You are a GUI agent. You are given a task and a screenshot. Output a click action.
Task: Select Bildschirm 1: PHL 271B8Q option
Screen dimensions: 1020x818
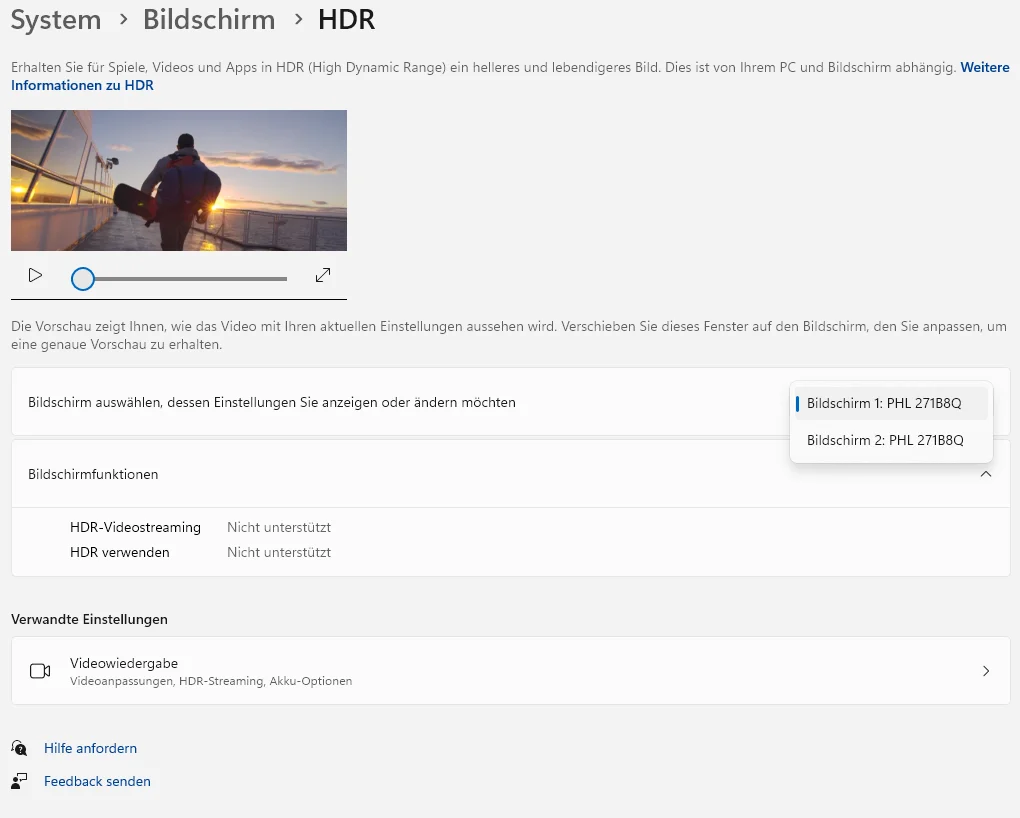point(891,403)
